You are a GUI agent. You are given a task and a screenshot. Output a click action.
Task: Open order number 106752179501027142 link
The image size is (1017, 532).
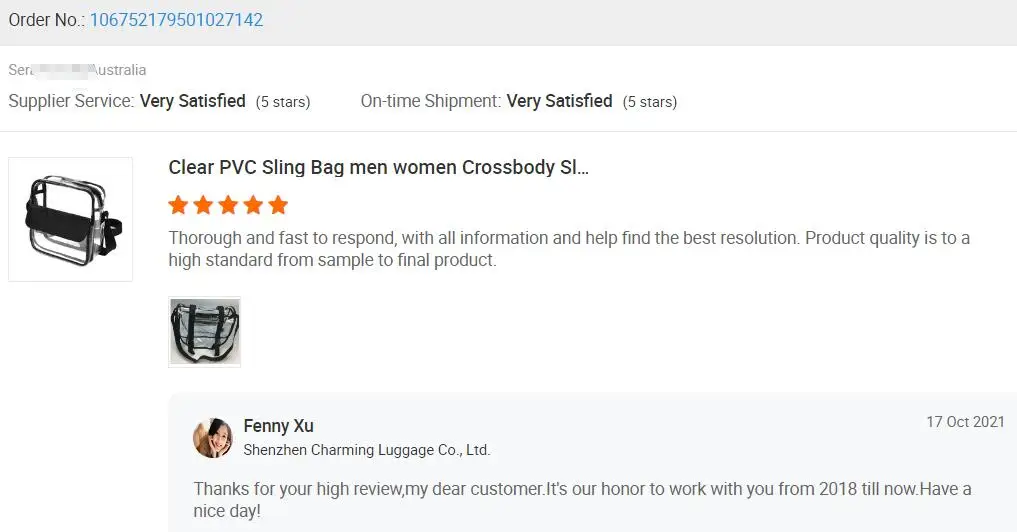176,20
